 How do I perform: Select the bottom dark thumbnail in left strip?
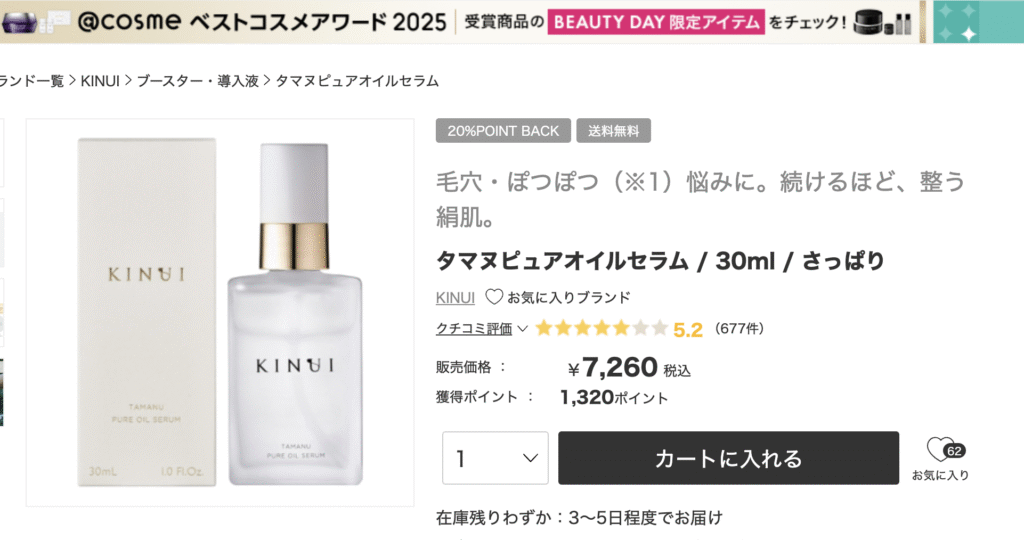click(1, 392)
